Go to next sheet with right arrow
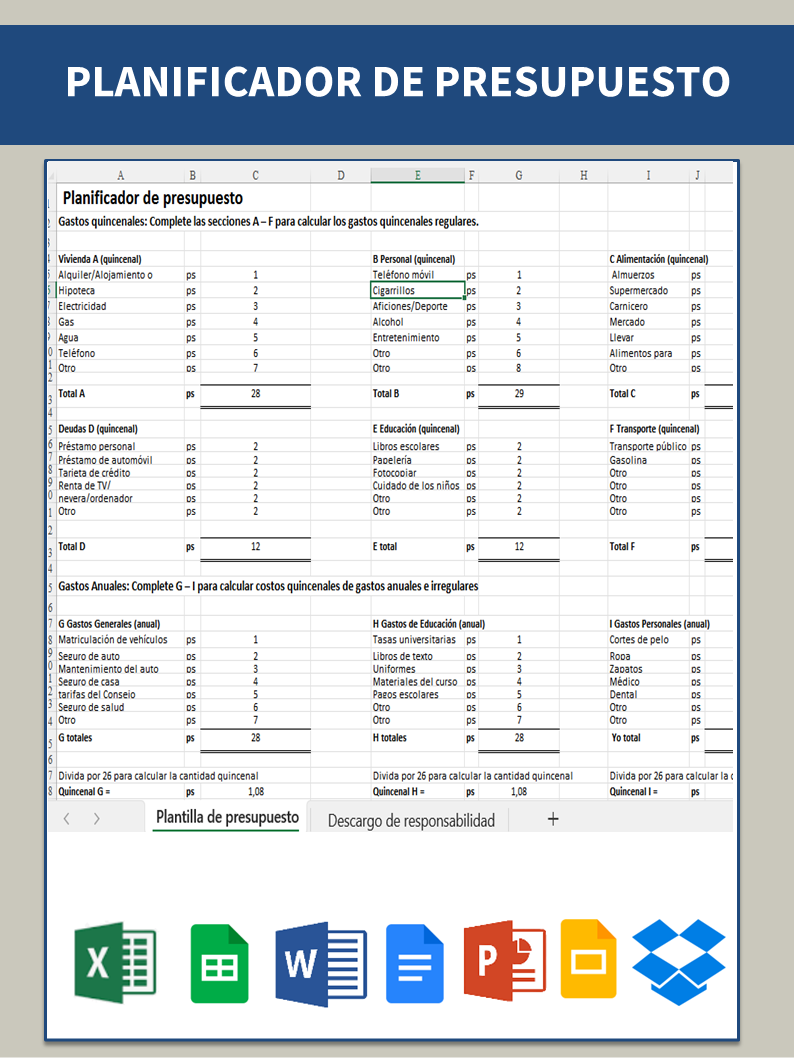This screenshot has height=1058, width=794. click(96, 818)
